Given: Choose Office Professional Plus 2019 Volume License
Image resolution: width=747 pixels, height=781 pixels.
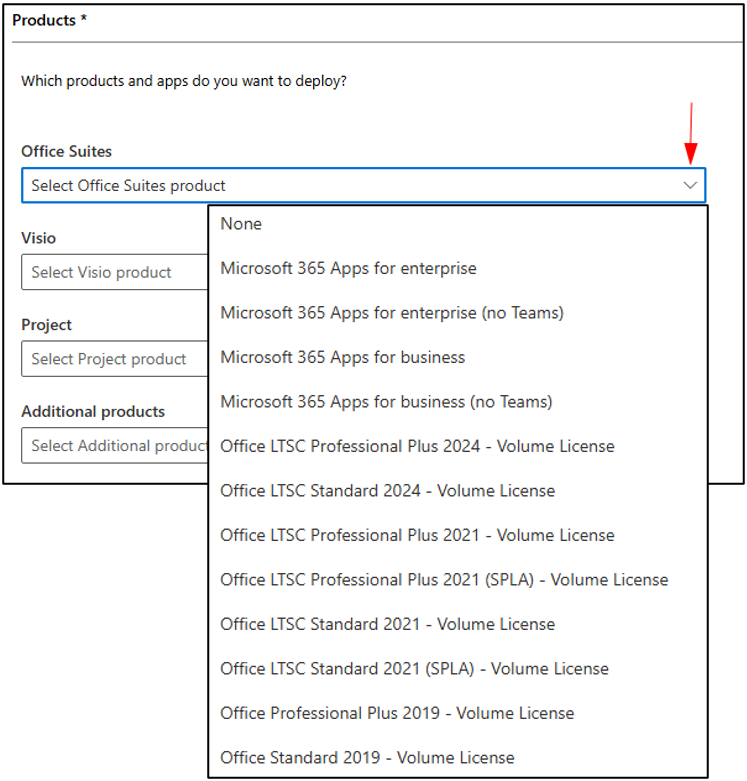Looking at the screenshot, I should tap(458, 713).
